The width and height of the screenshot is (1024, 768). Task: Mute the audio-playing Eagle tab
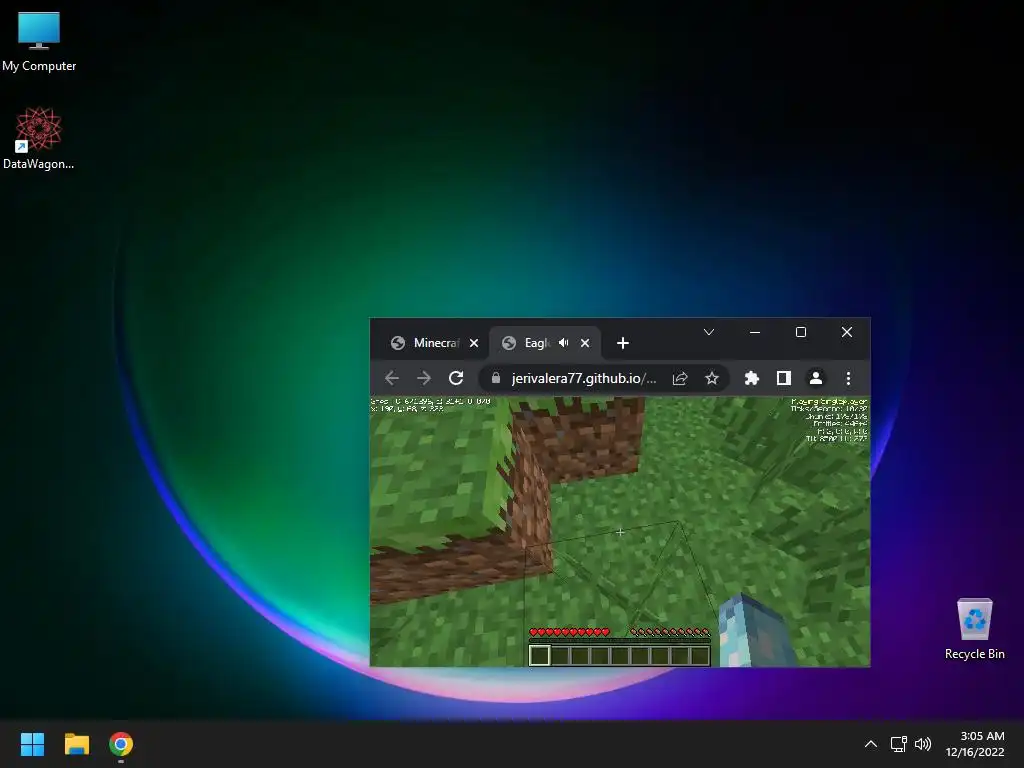click(564, 343)
